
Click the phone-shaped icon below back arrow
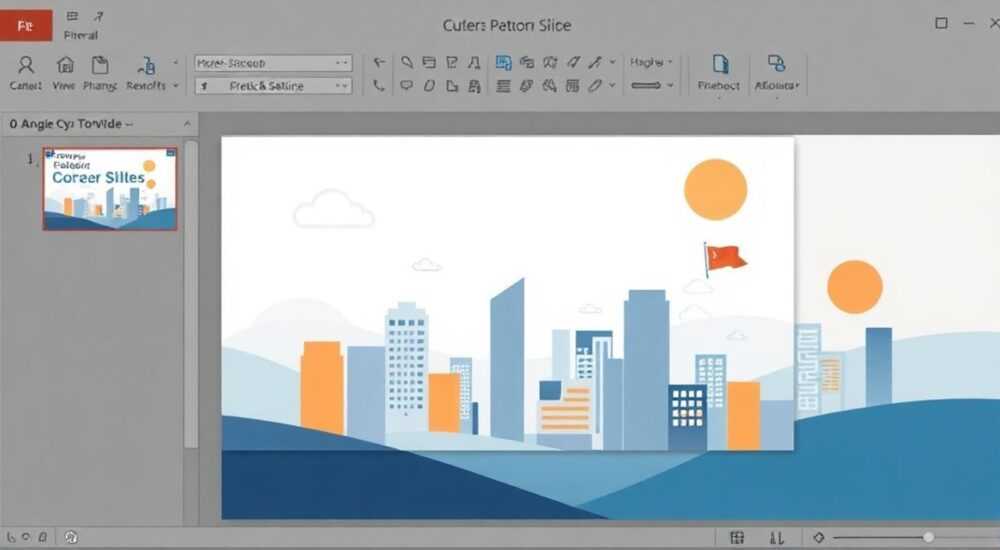[x=379, y=85]
